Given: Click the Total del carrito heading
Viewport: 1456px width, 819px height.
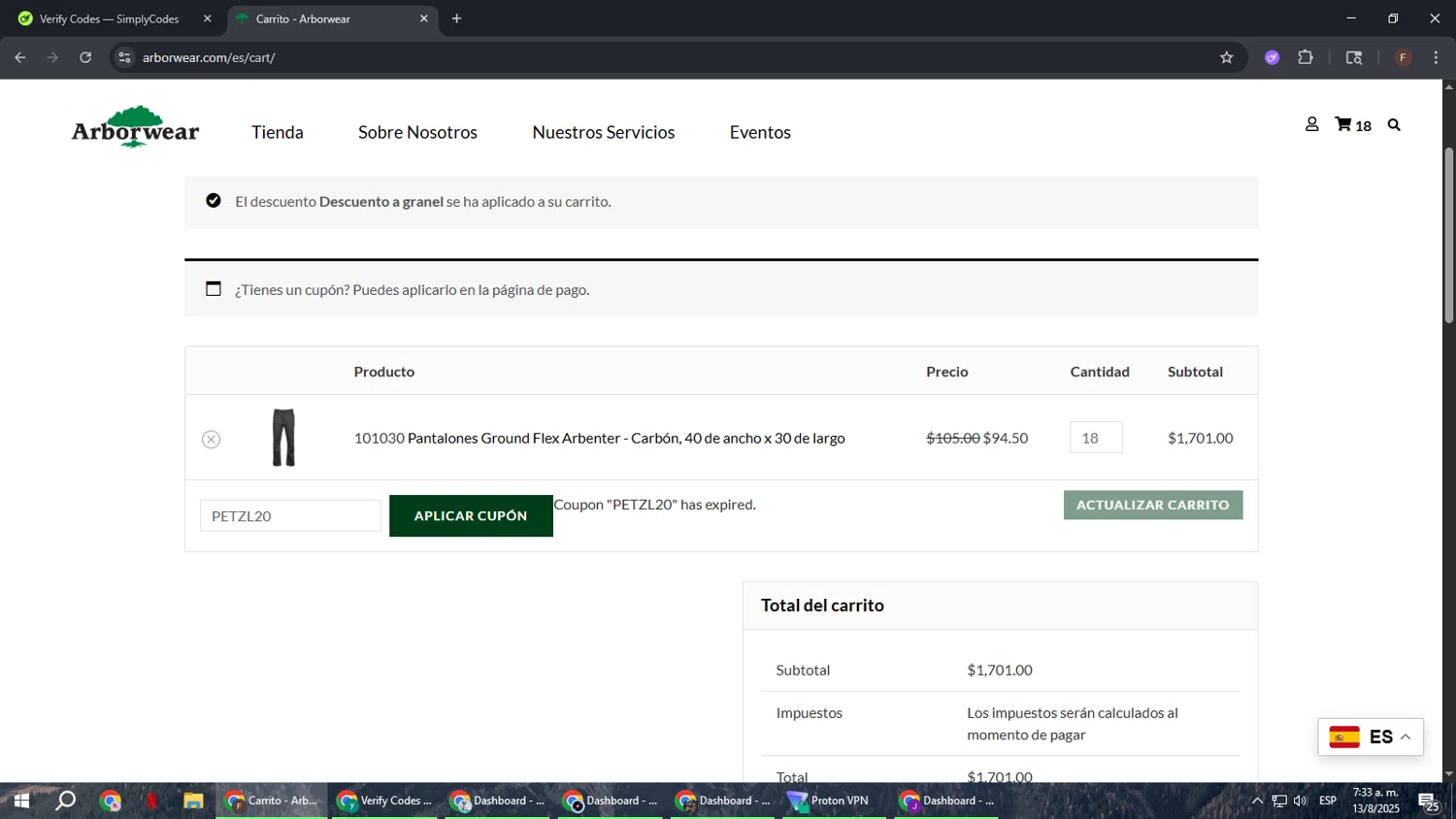Looking at the screenshot, I should (822, 606).
